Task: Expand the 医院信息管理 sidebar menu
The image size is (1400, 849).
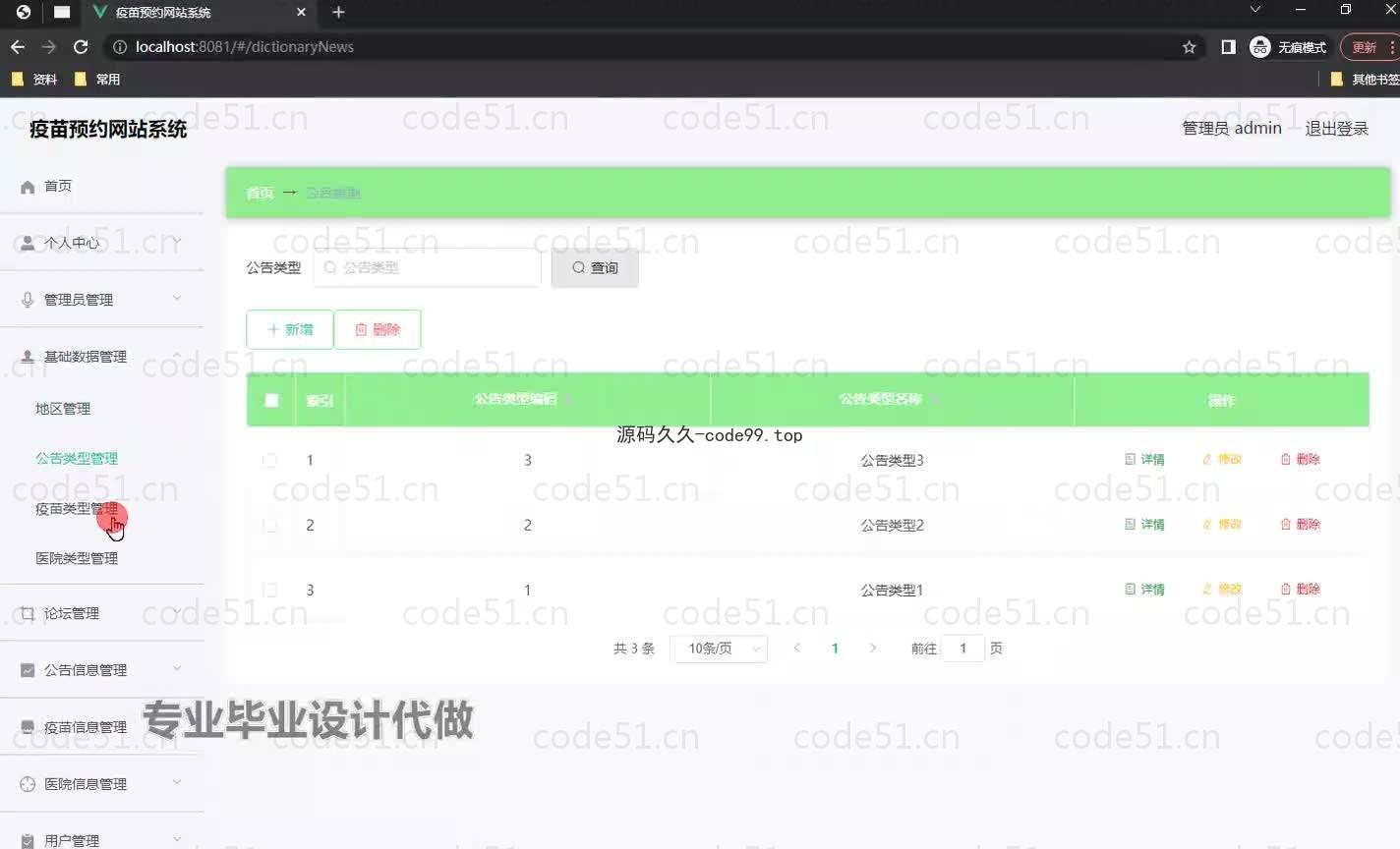Action: 102,784
